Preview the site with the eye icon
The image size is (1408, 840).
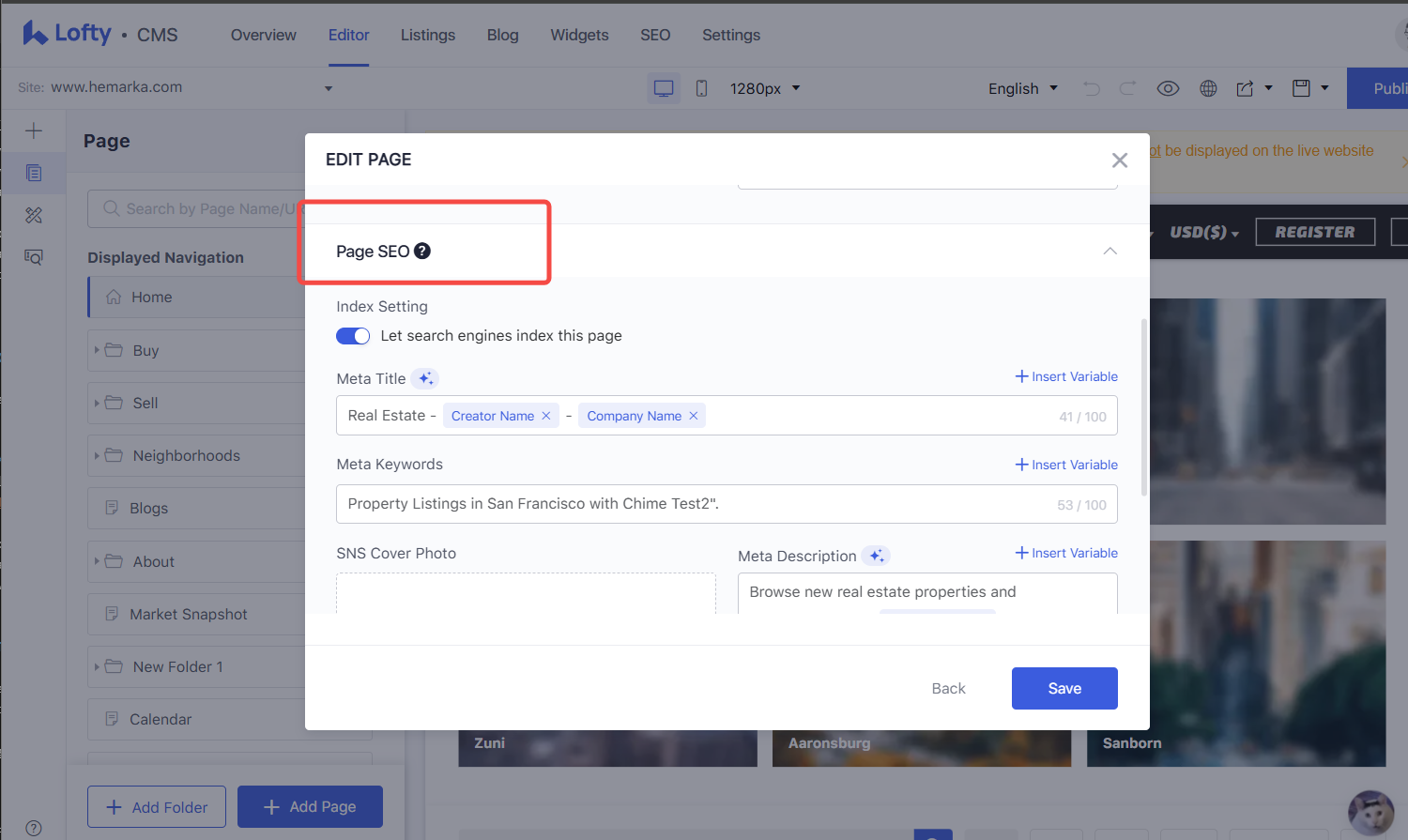1168,88
